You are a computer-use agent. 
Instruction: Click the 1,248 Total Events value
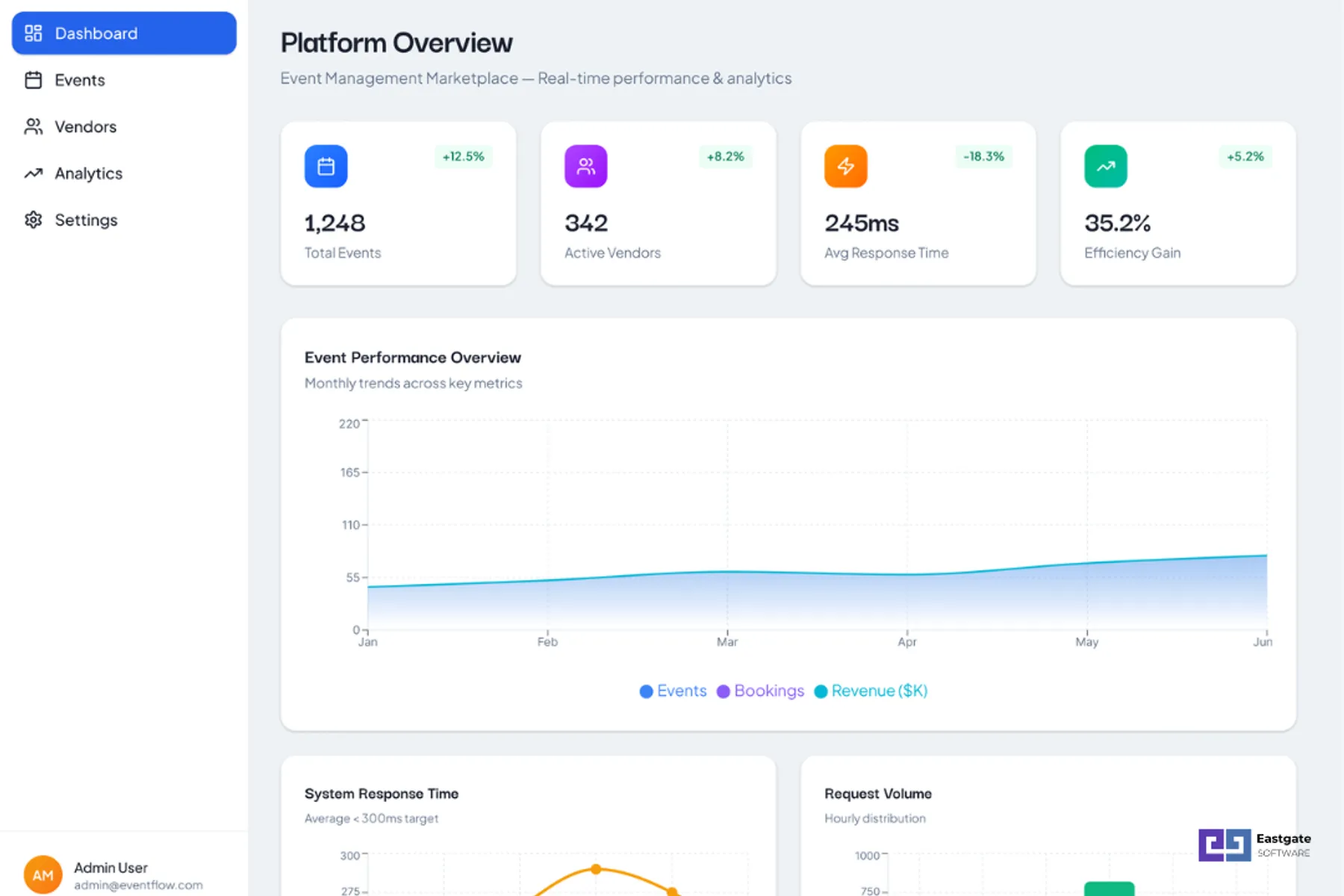[x=335, y=223]
